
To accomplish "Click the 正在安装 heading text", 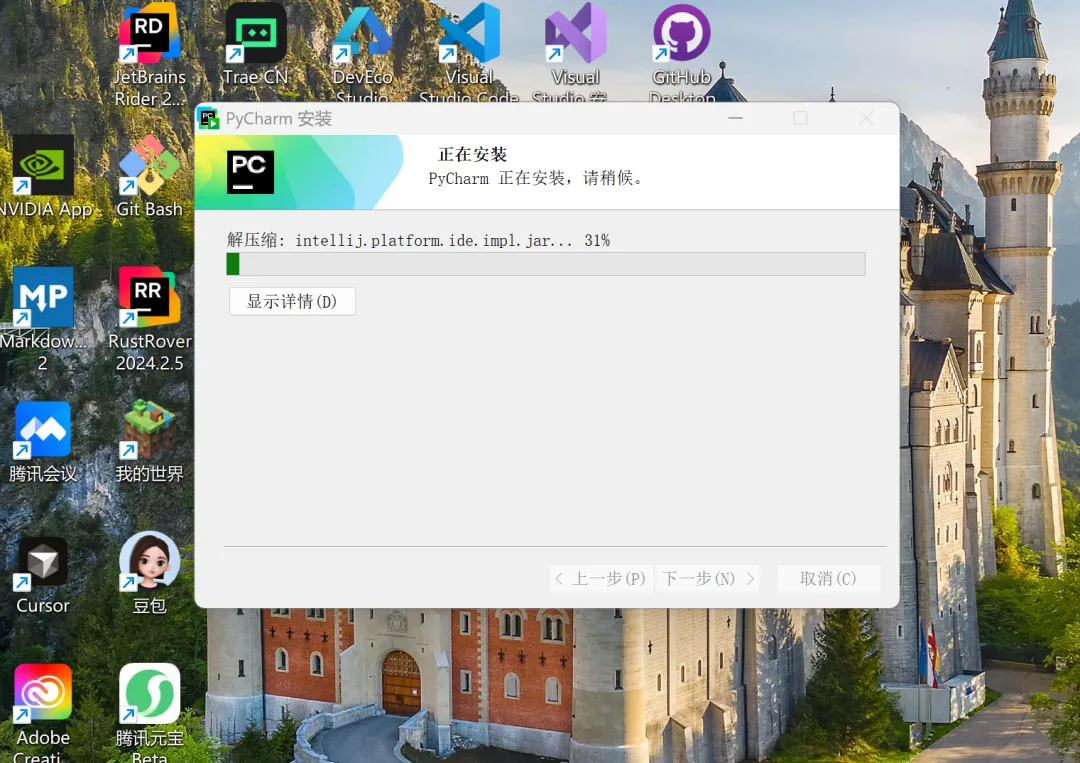I will click(x=472, y=154).
